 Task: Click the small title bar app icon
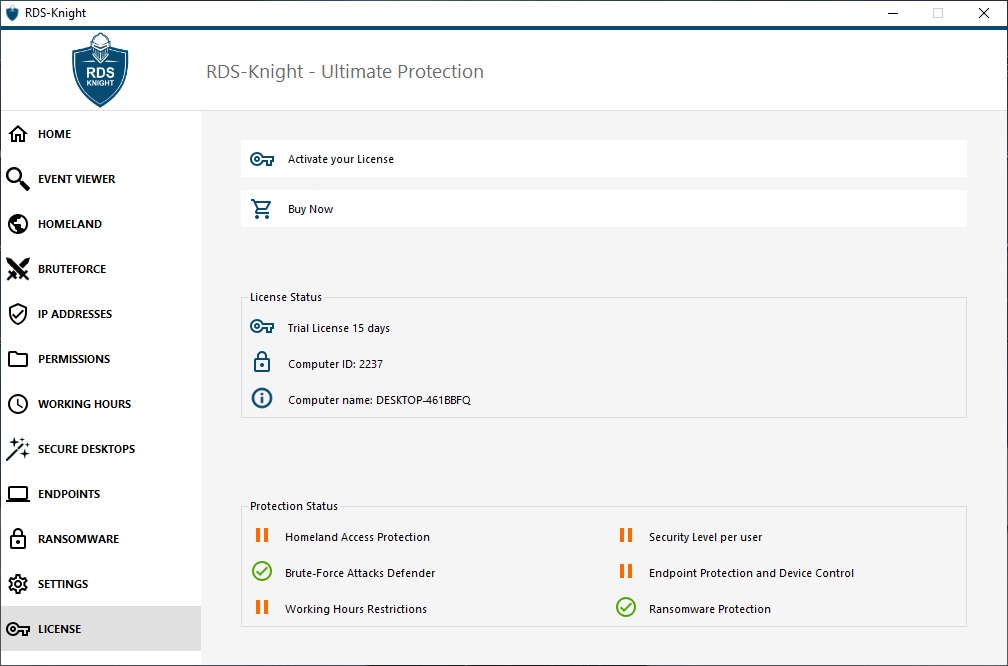tap(12, 13)
